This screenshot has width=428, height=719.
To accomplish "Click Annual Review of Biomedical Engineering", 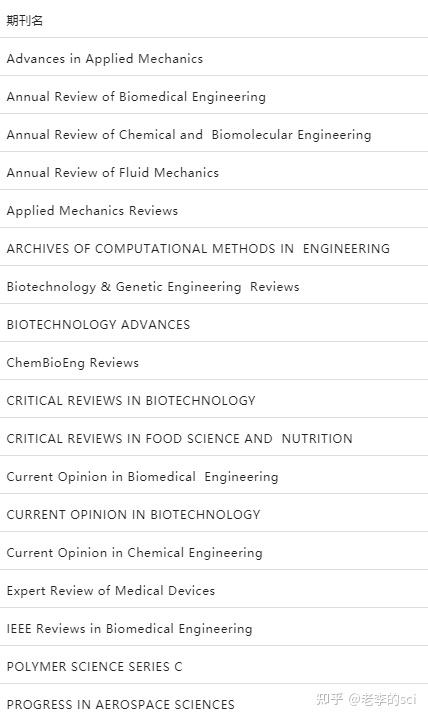I will click(x=136, y=97).
